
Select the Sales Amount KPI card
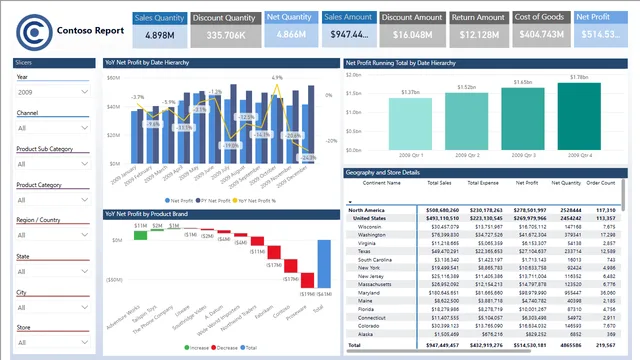349,29
